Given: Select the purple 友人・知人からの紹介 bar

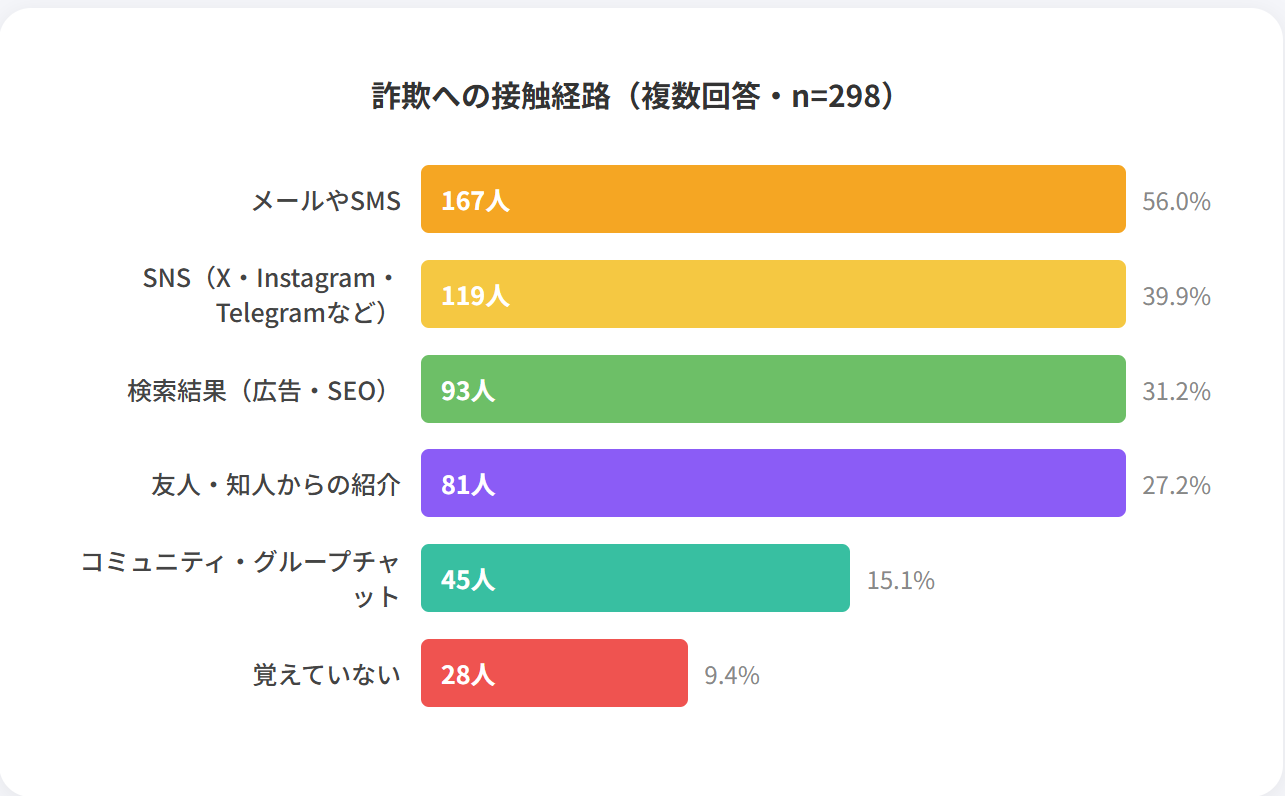Looking at the screenshot, I should click(773, 483).
